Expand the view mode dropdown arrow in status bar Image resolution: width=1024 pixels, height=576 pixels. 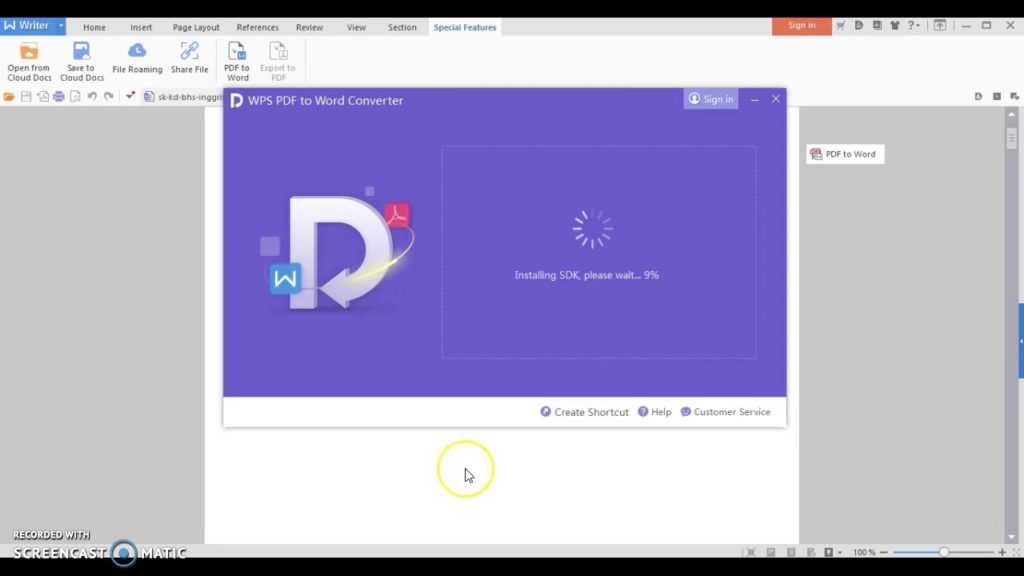pyautogui.click(x=839, y=552)
